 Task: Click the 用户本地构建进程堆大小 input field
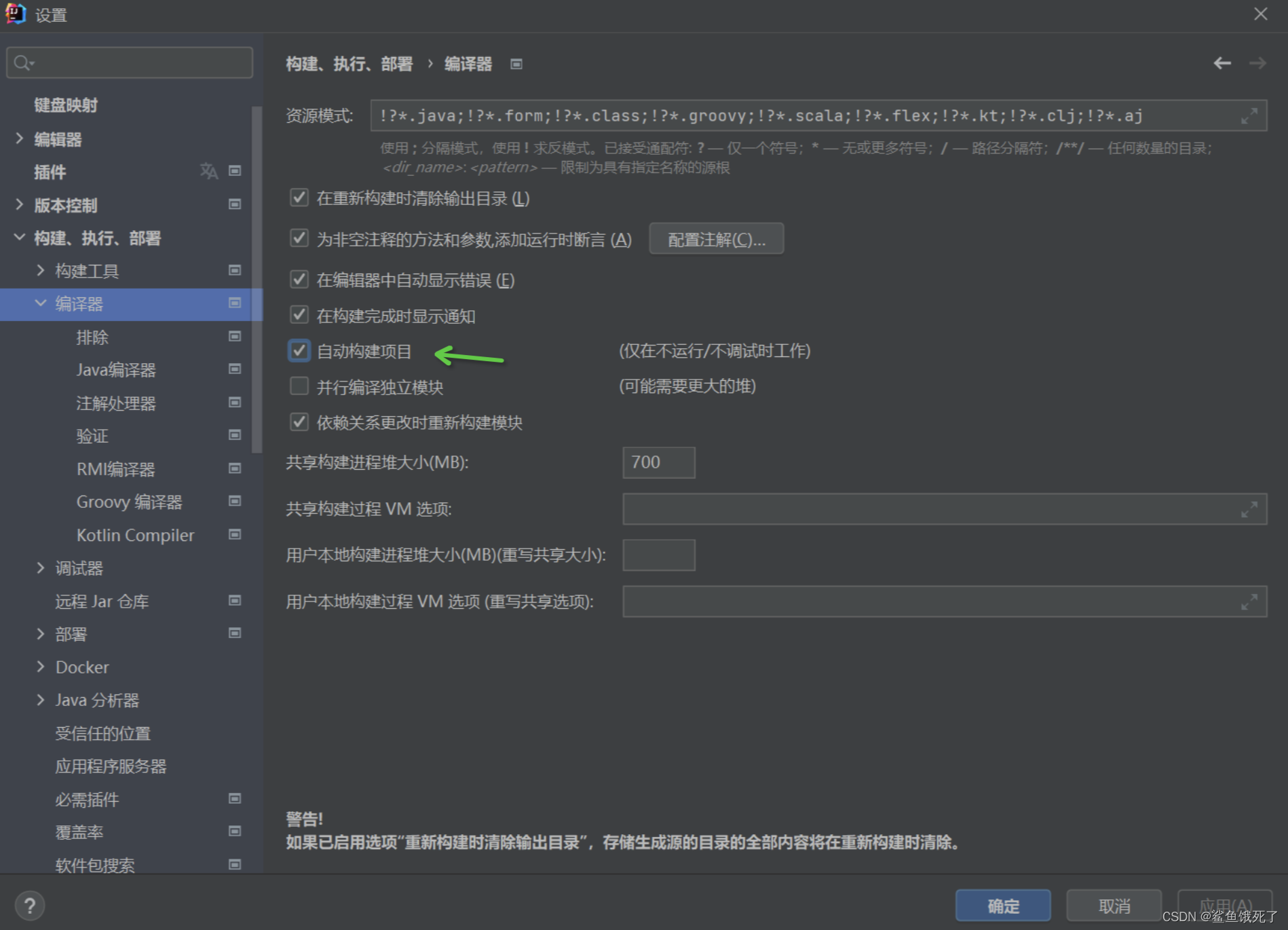pyautogui.click(x=659, y=555)
